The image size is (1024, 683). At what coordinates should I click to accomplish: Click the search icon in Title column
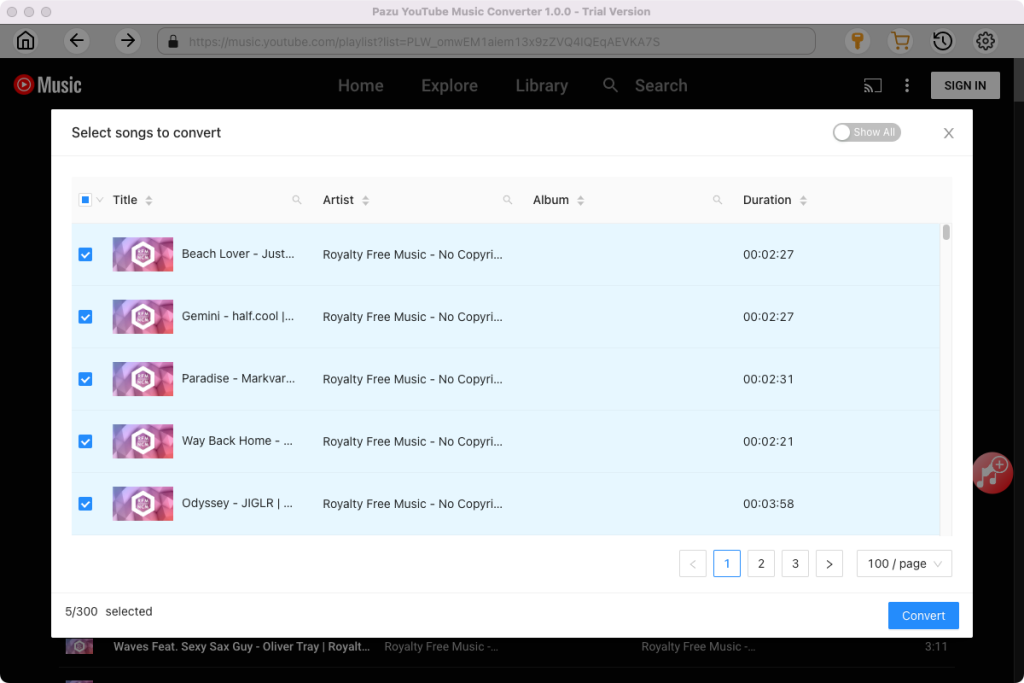coord(297,200)
